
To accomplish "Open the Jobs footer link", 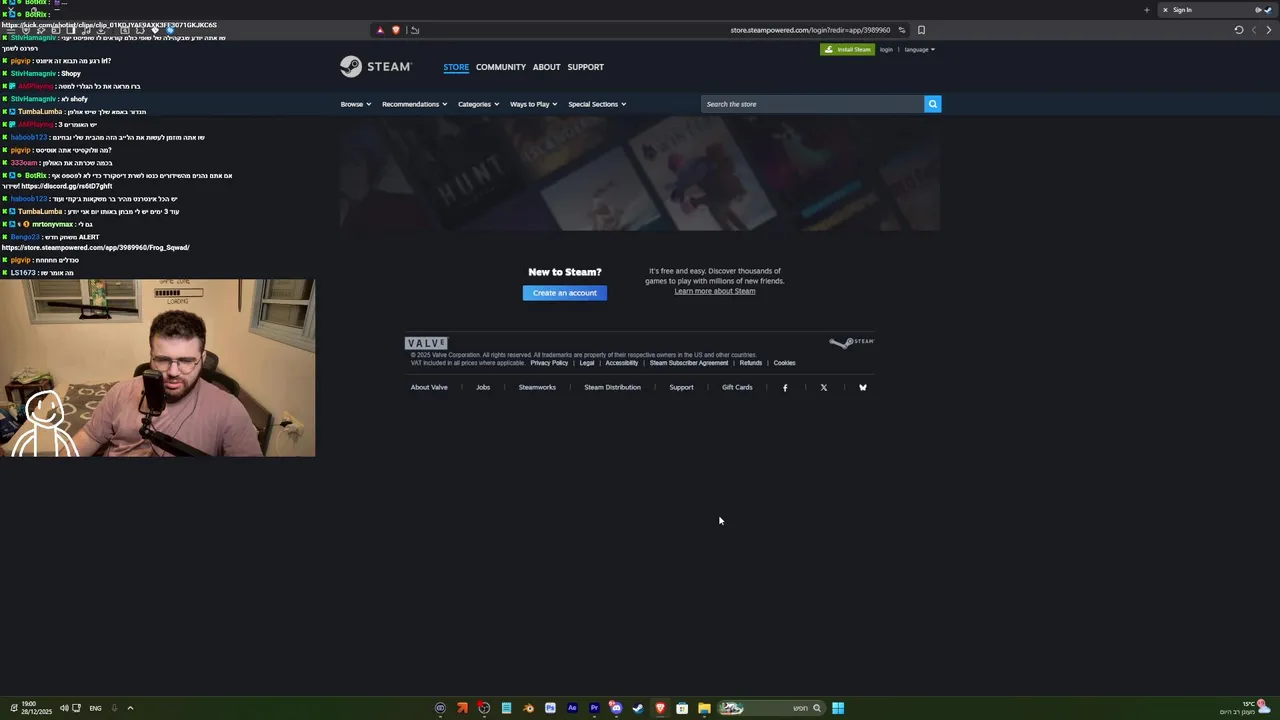I will point(483,387).
